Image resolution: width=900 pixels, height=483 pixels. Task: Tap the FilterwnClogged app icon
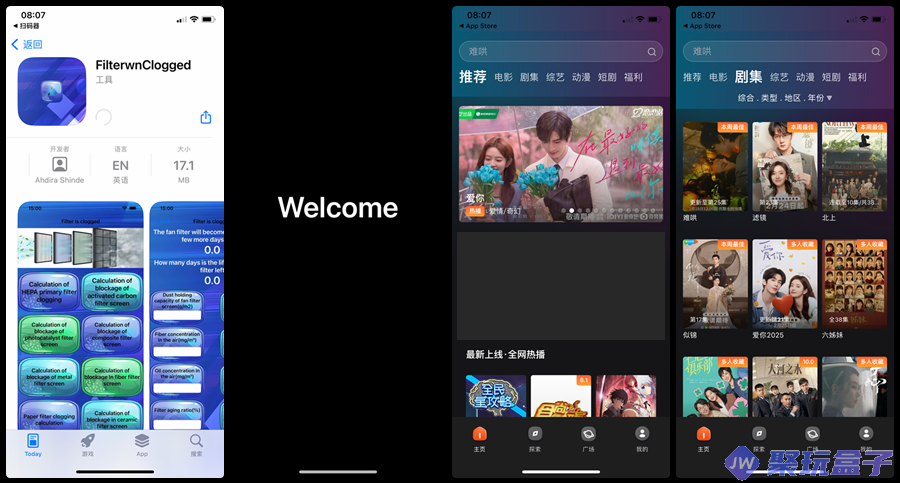52,91
